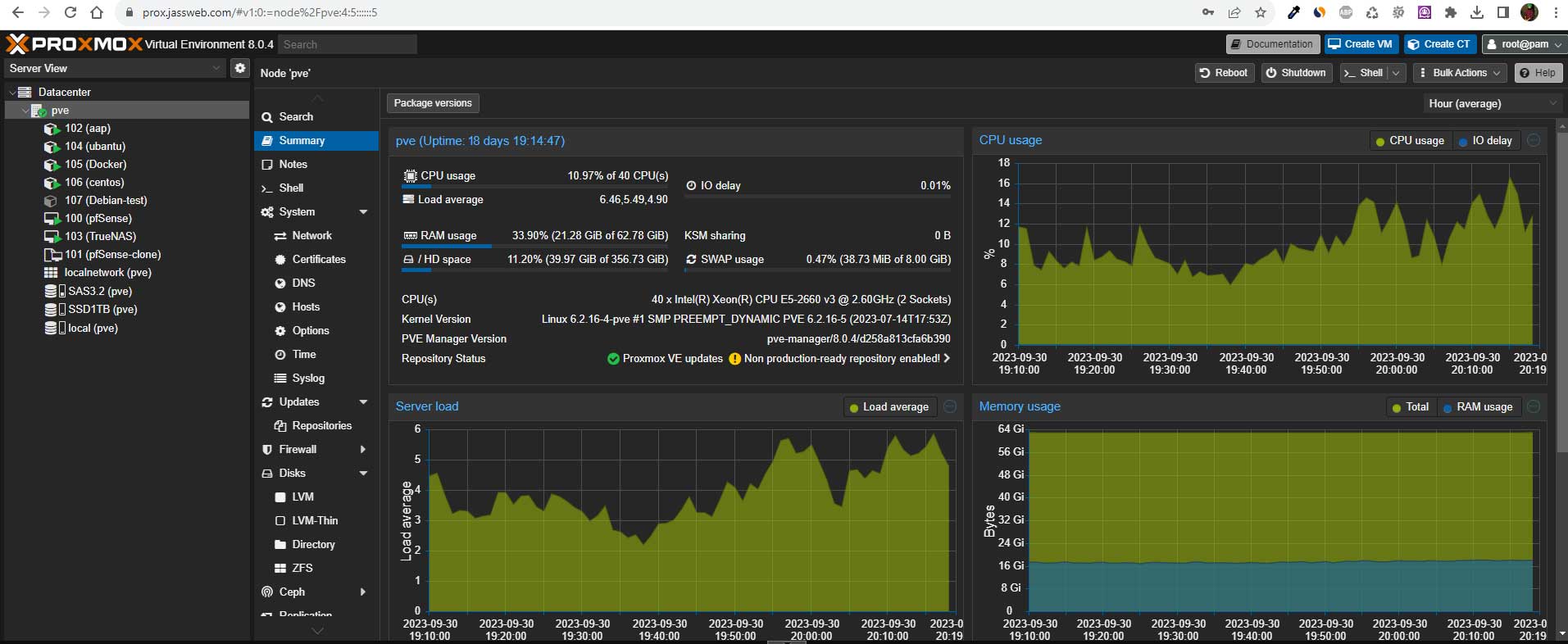Toggle the CPU usage green legend swatch
Viewport: 1568px width, 644px height.
click(x=1380, y=142)
